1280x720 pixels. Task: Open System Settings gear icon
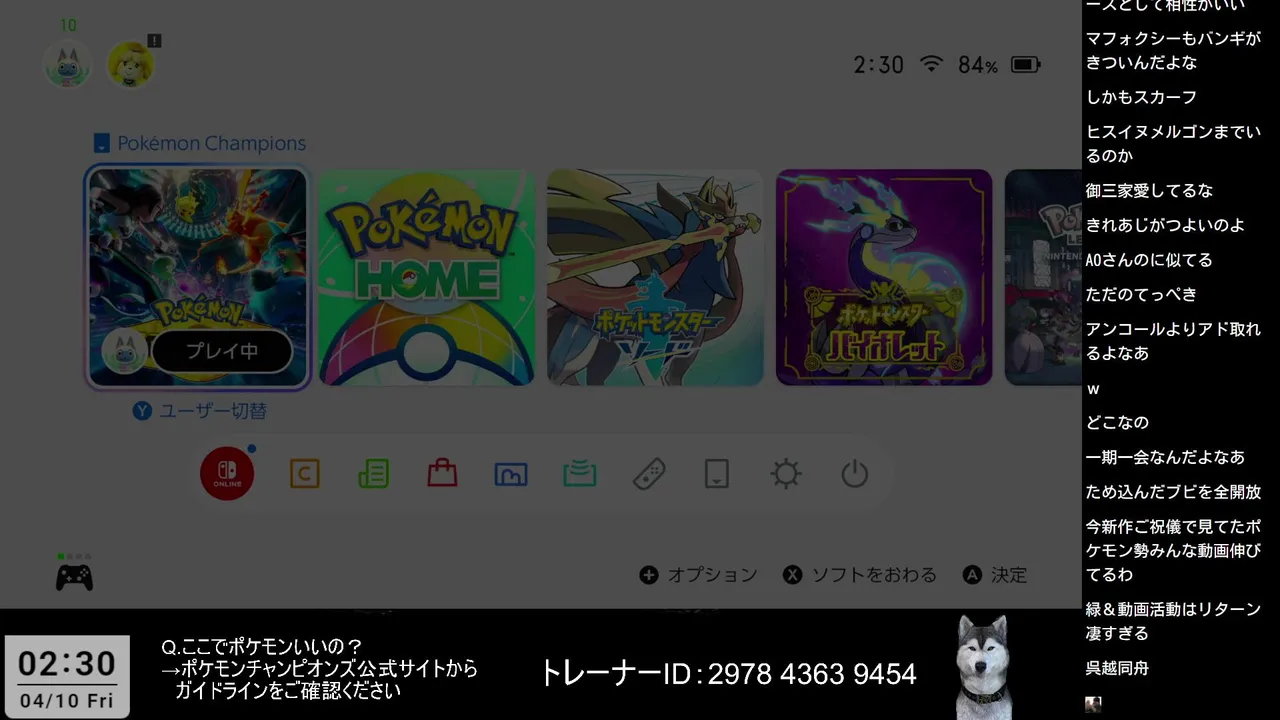pyautogui.click(x=786, y=474)
